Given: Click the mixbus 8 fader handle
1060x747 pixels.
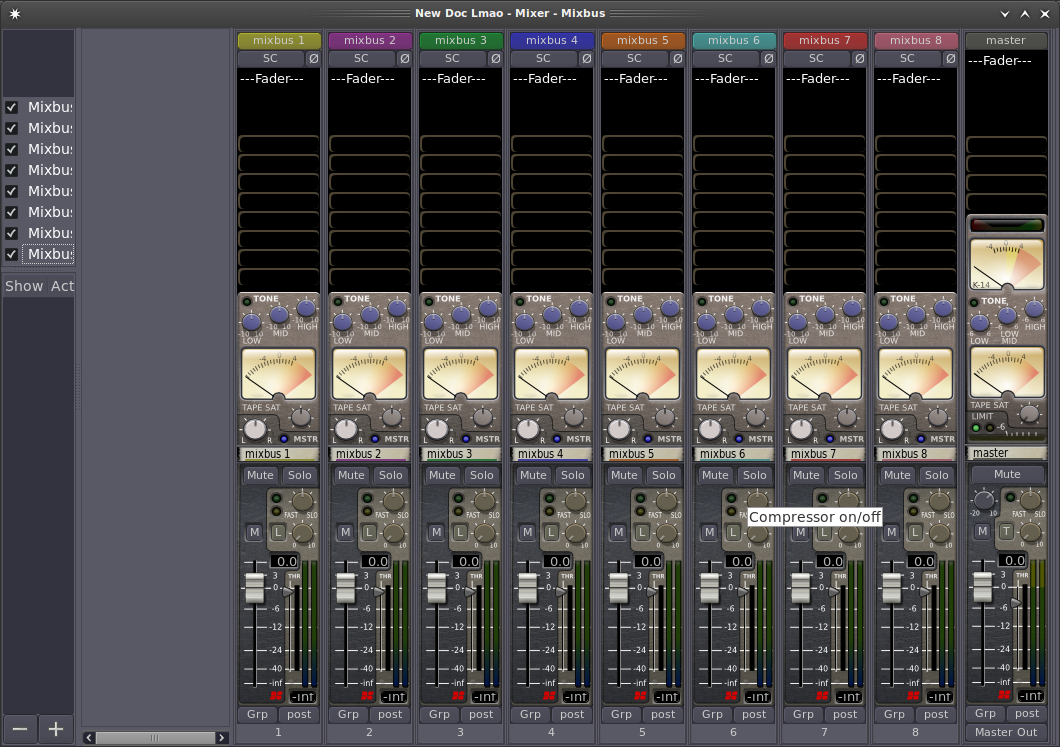Looking at the screenshot, I should (891, 587).
